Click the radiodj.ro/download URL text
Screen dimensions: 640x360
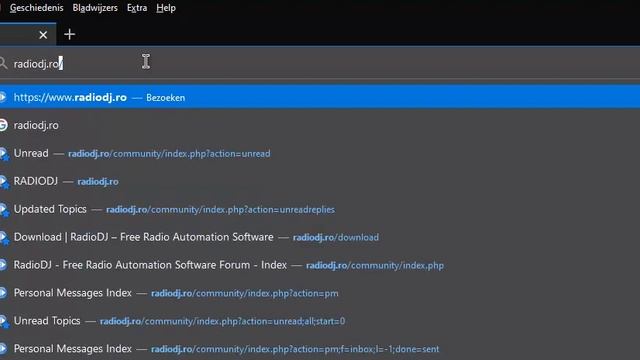336,237
